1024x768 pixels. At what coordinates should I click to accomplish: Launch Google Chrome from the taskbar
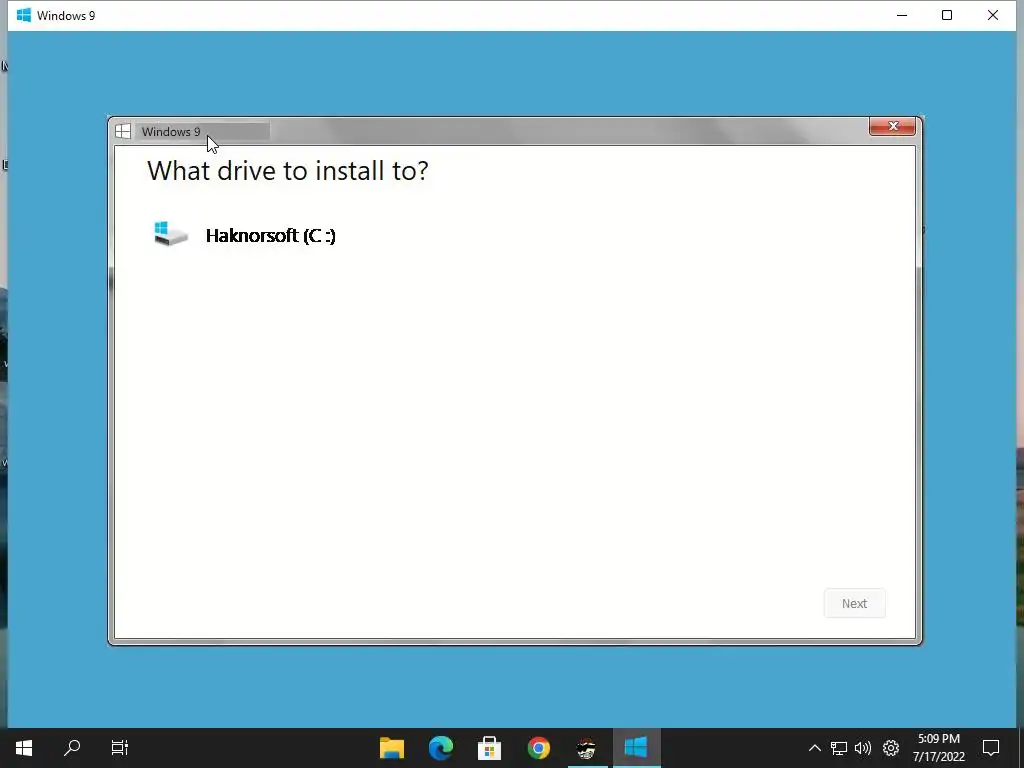click(x=538, y=748)
